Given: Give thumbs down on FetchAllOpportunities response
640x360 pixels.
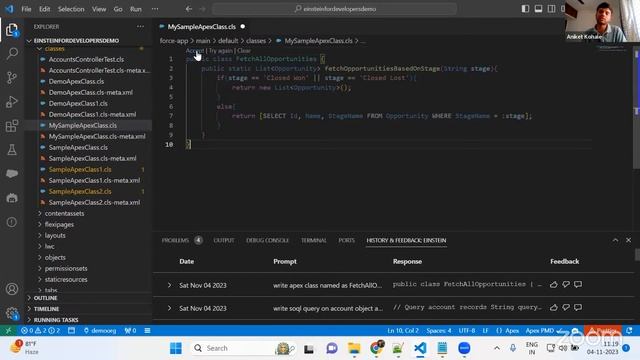Looking at the screenshot, I should coord(566,284).
